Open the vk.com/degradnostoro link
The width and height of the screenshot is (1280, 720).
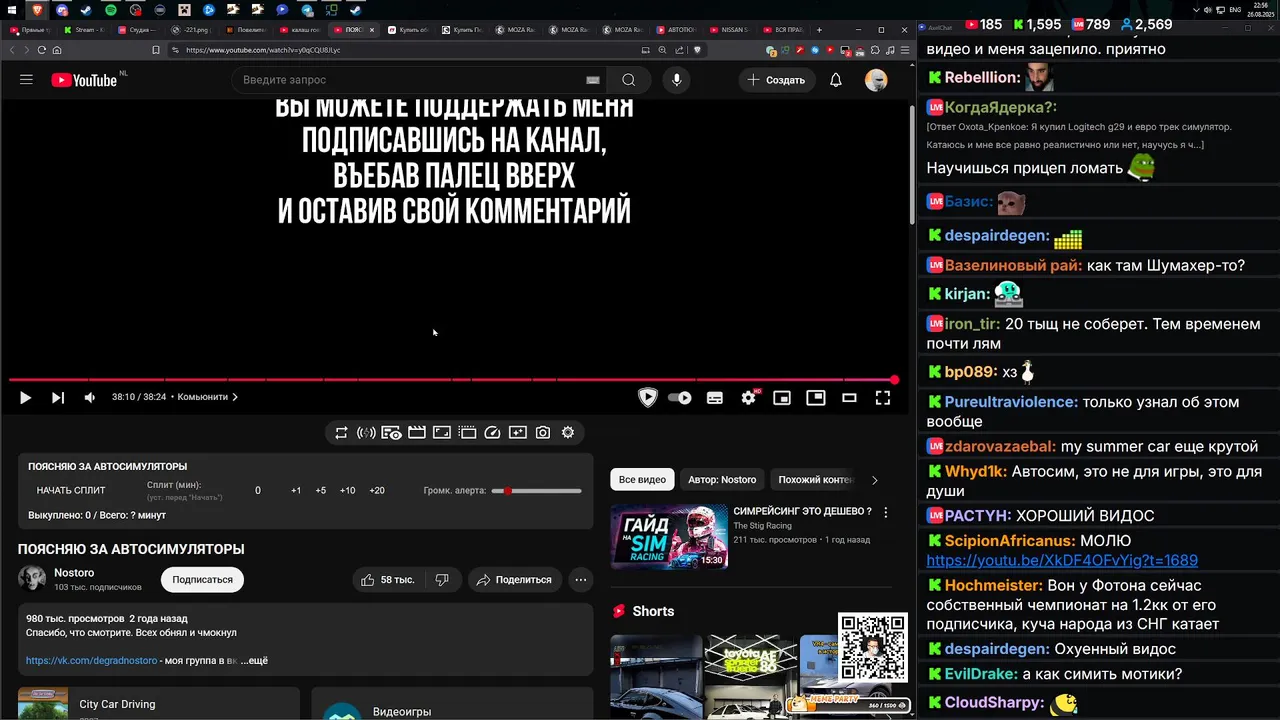(91, 661)
